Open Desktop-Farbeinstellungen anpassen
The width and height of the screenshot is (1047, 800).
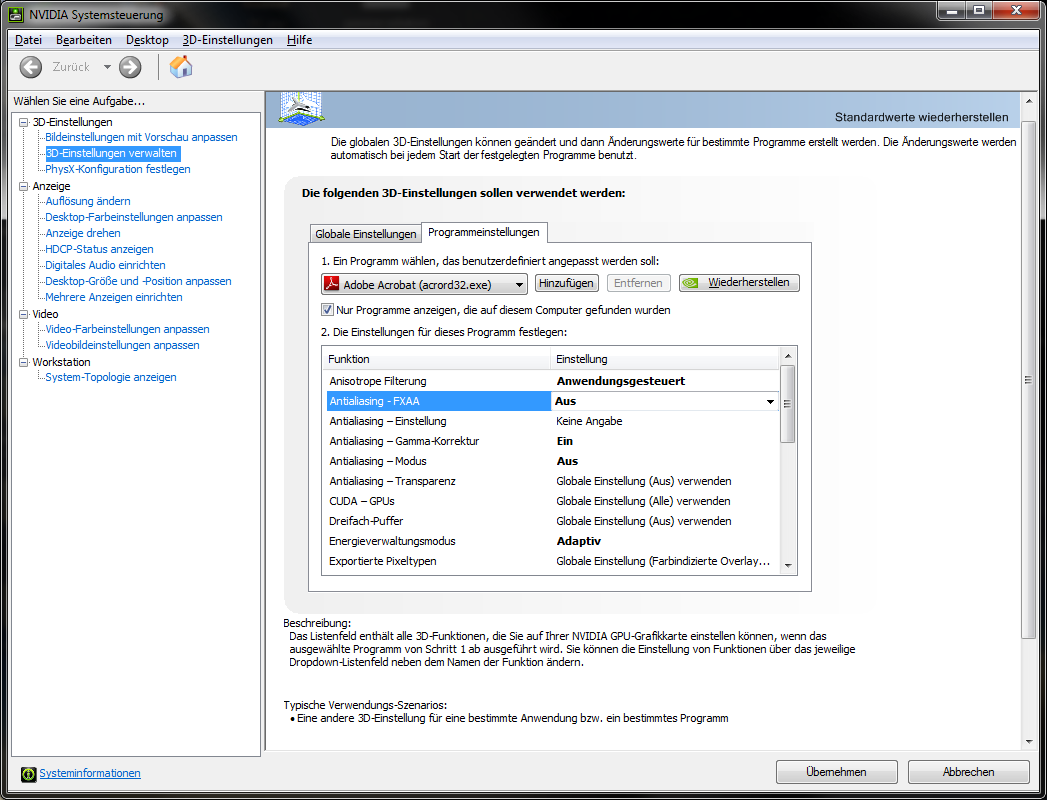point(134,217)
